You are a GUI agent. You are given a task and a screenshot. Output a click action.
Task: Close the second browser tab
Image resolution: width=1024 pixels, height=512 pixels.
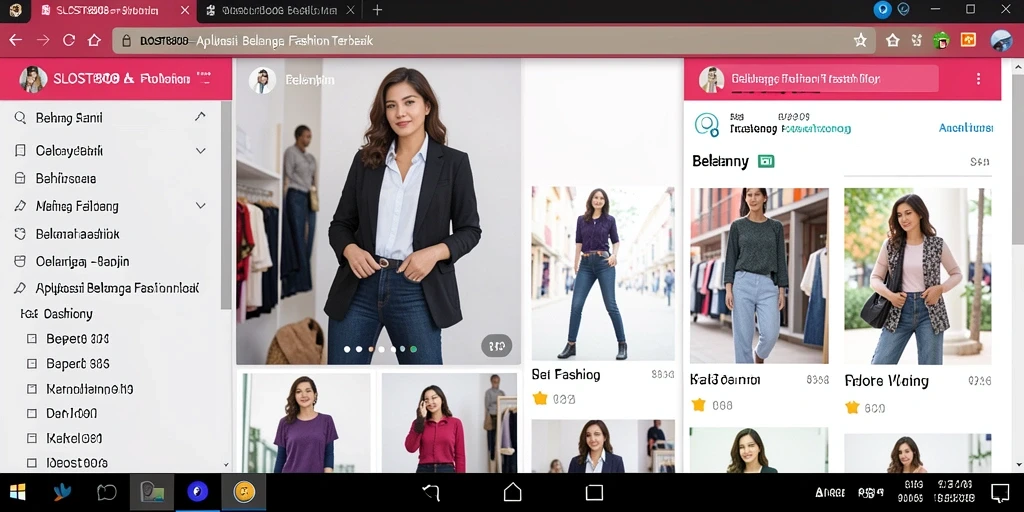pyautogui.click(x=351, y=10)
